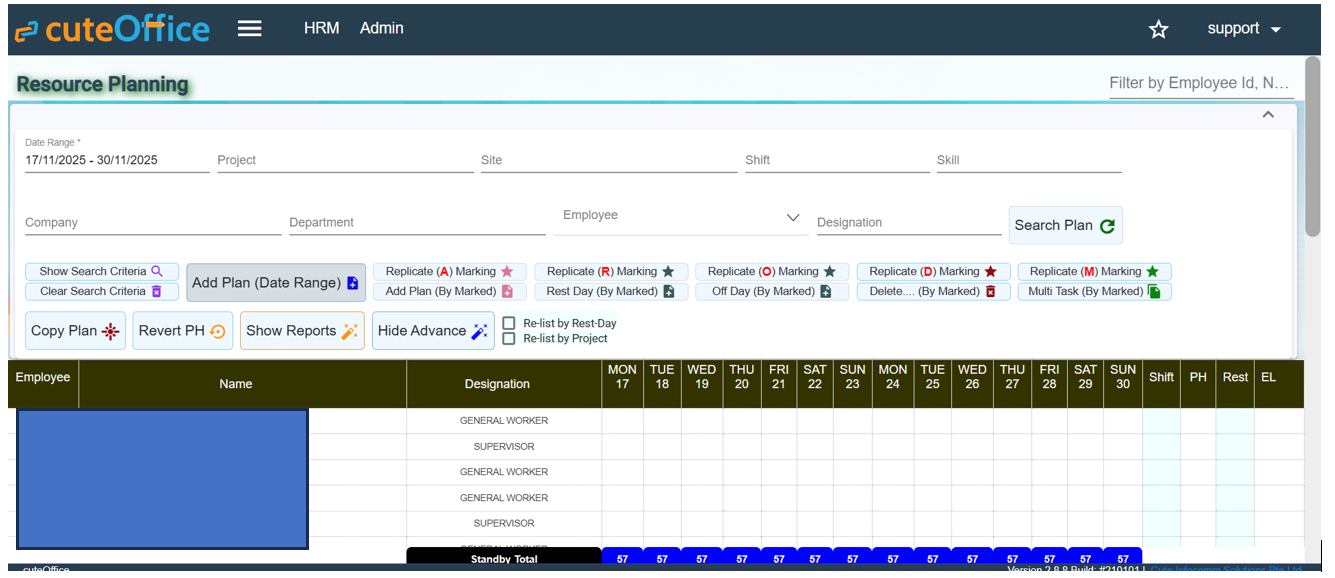This screenshot has width=1335, height=578.
Task: Click the Clear Search Criteria trash icon
Action: (x=156, y=291)
